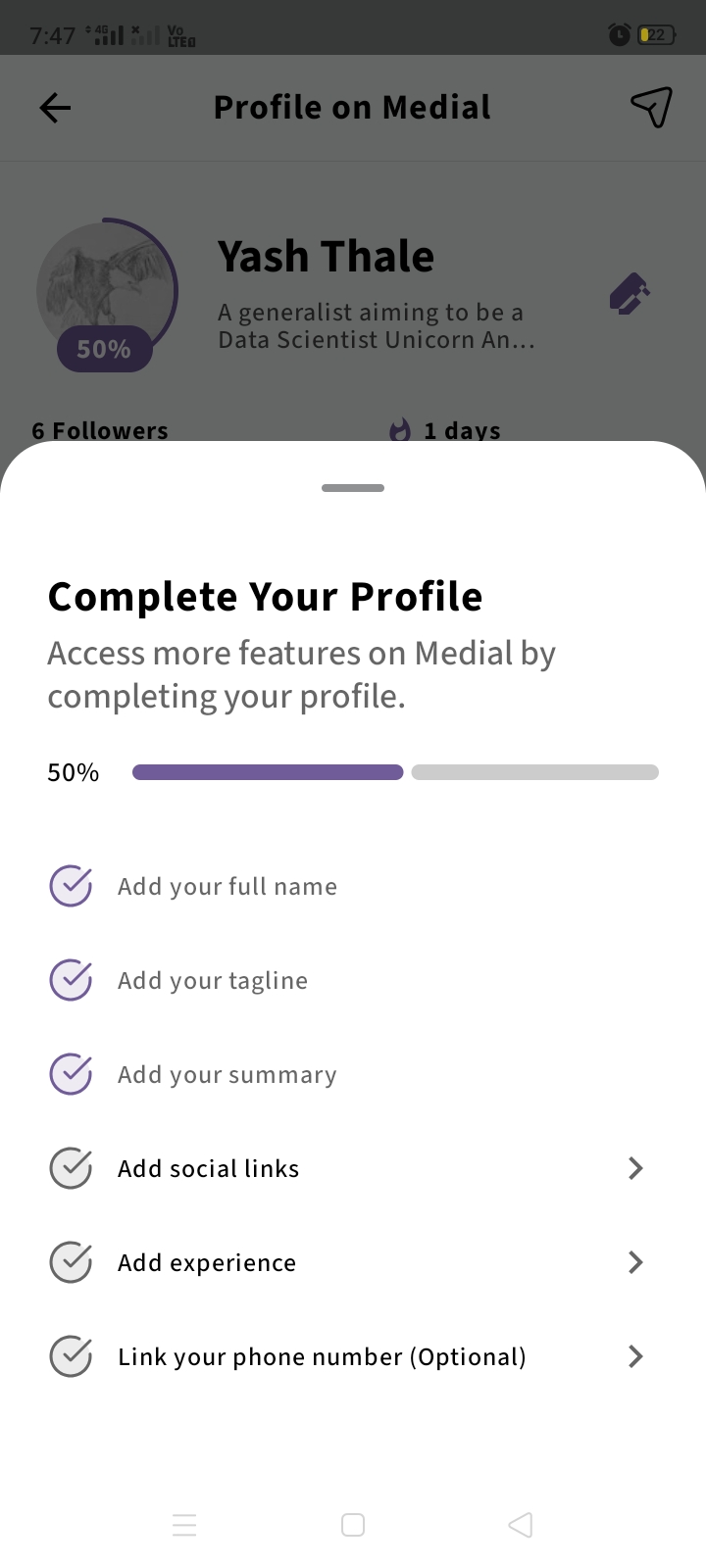The image size is (706, 1568).
Task: Tap the bottom sheet drag handle
Action: [x=353, y=488]
